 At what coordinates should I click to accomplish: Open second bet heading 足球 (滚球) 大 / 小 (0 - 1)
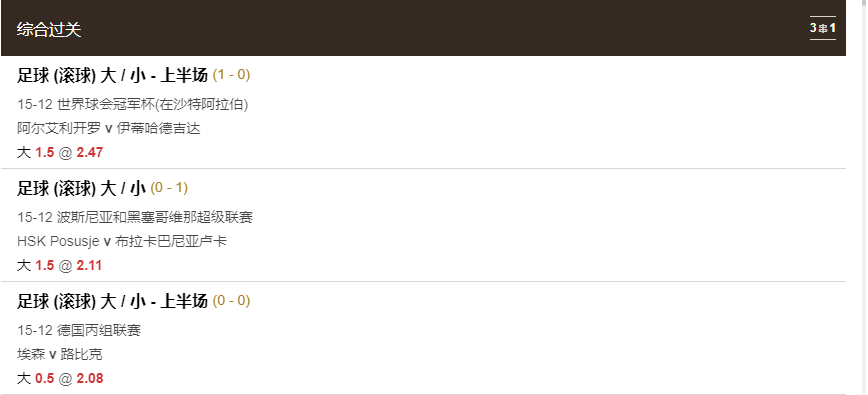coord(102,189)
